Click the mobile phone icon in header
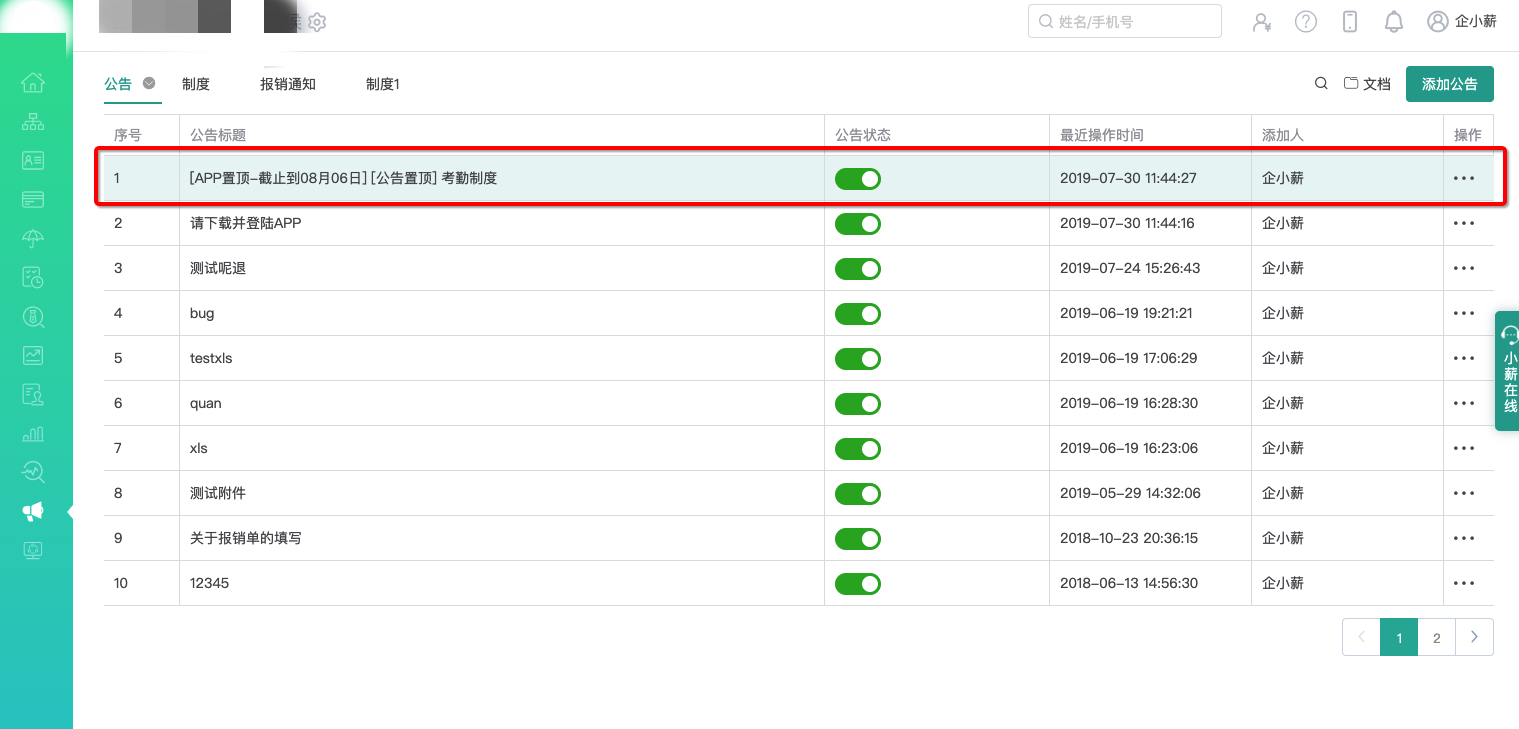 pyautogui.click(x=1349, y=21)
